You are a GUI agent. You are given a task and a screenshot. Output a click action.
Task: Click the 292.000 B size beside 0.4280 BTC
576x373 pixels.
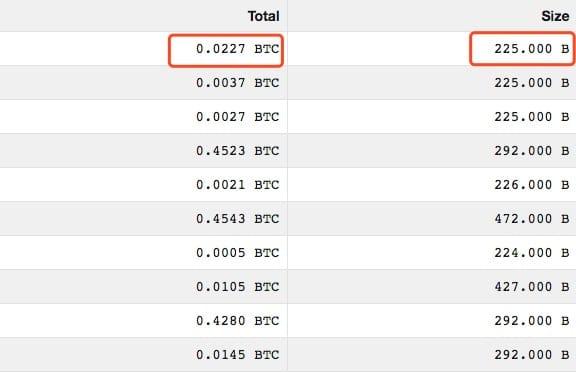(532, 321)
